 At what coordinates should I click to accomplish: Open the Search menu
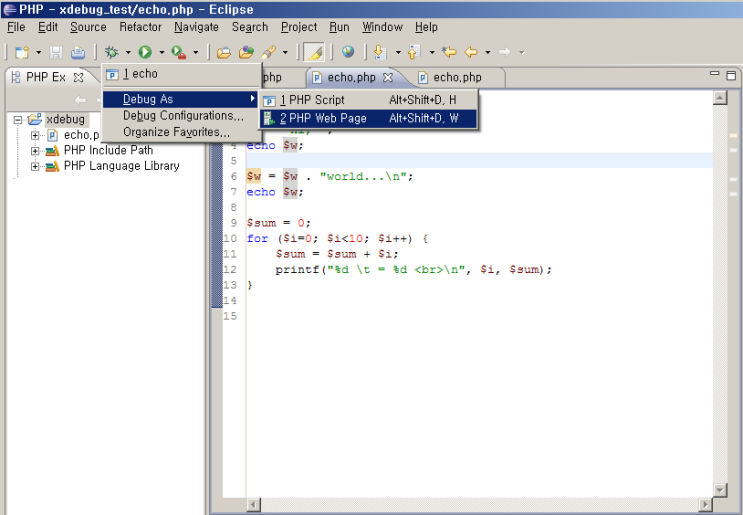tap(250, 27)
